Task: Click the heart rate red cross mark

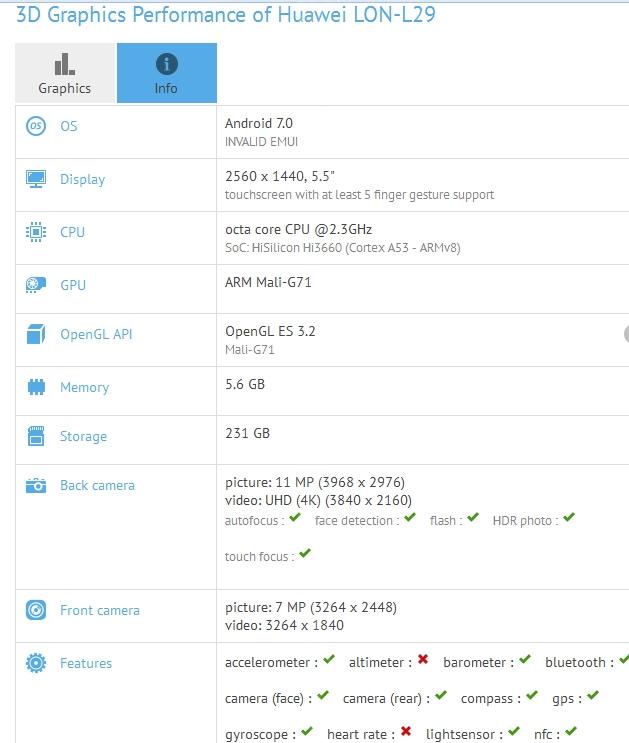Action: click(406, 731)
